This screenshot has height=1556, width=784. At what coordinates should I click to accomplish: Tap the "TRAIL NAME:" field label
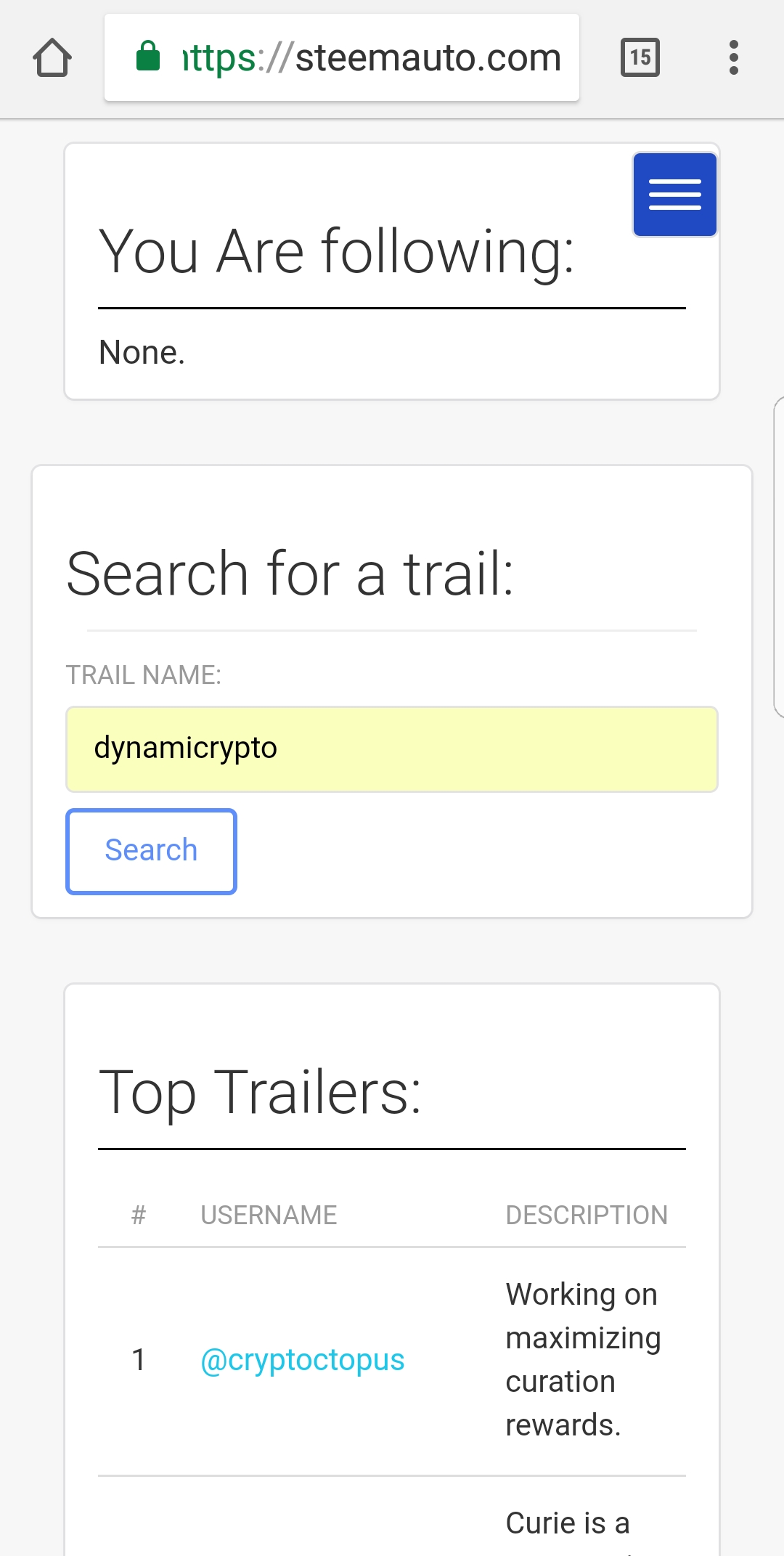tap(144, 675)
